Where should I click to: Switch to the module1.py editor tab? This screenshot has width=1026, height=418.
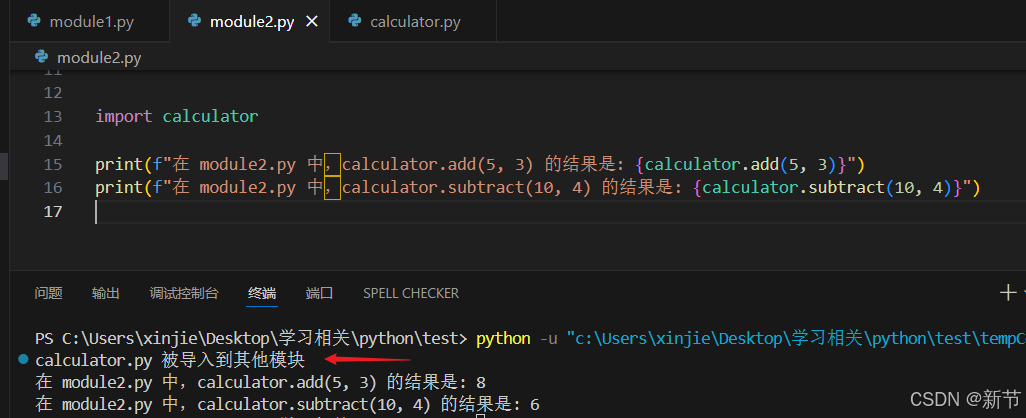pos(89,22)
